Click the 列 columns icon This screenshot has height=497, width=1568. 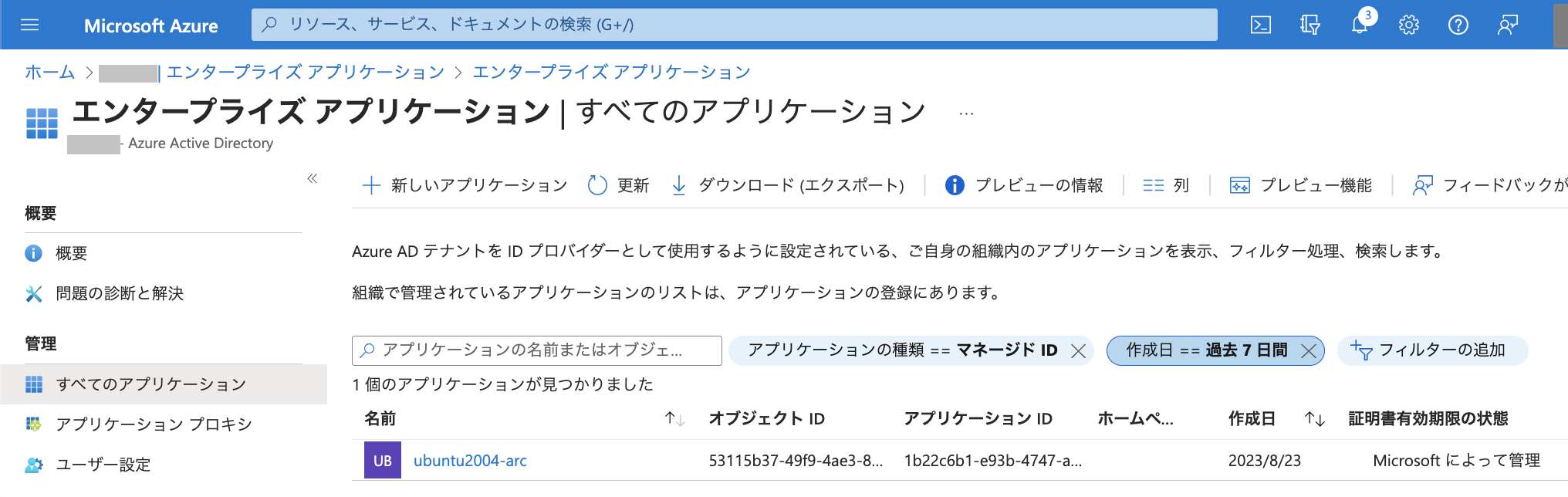pyautogui.click(x=1154, y=185)
